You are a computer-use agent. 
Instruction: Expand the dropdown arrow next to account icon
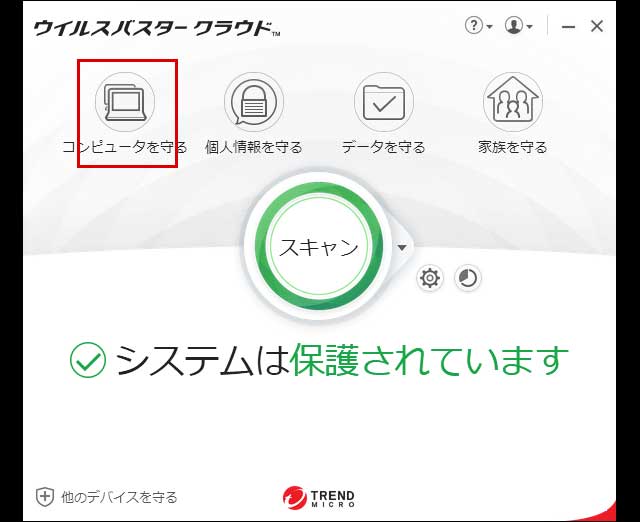click(530, 27)
